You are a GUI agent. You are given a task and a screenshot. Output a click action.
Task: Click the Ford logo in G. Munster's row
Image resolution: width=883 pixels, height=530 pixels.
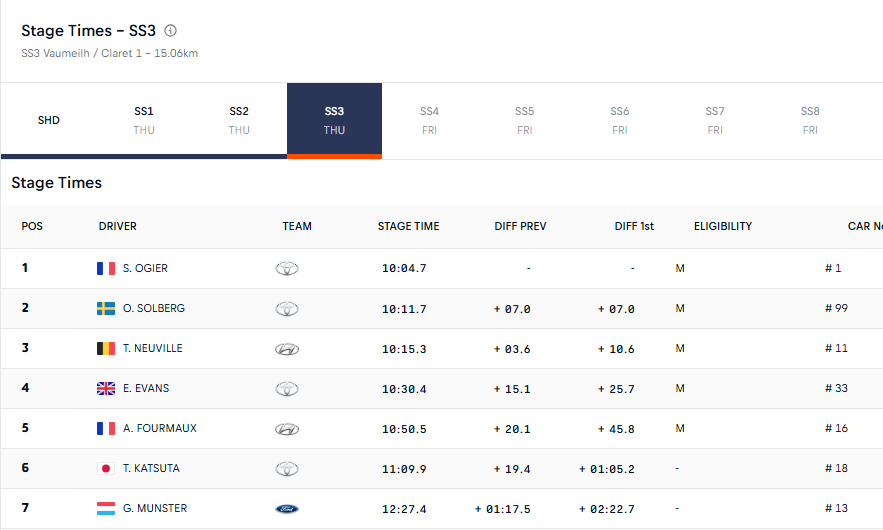click(287, 509)
